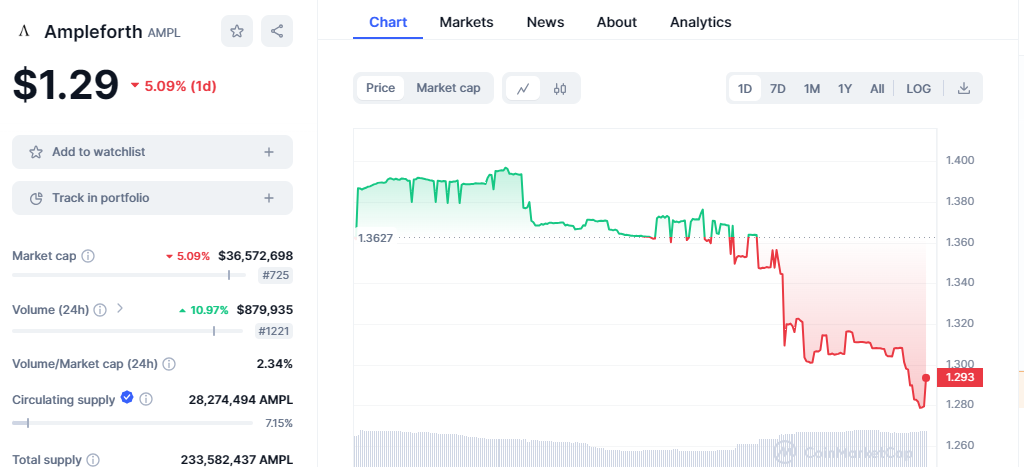Image resolution: width=1024 pixels, height=467 pixels.
Task: Expand Volume (24h) details chevron
Action: point(120,308)
